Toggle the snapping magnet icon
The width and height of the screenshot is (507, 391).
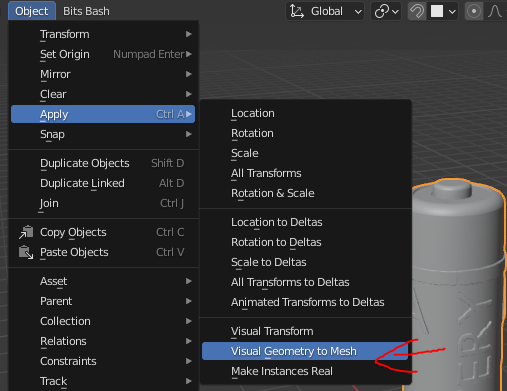417,11
